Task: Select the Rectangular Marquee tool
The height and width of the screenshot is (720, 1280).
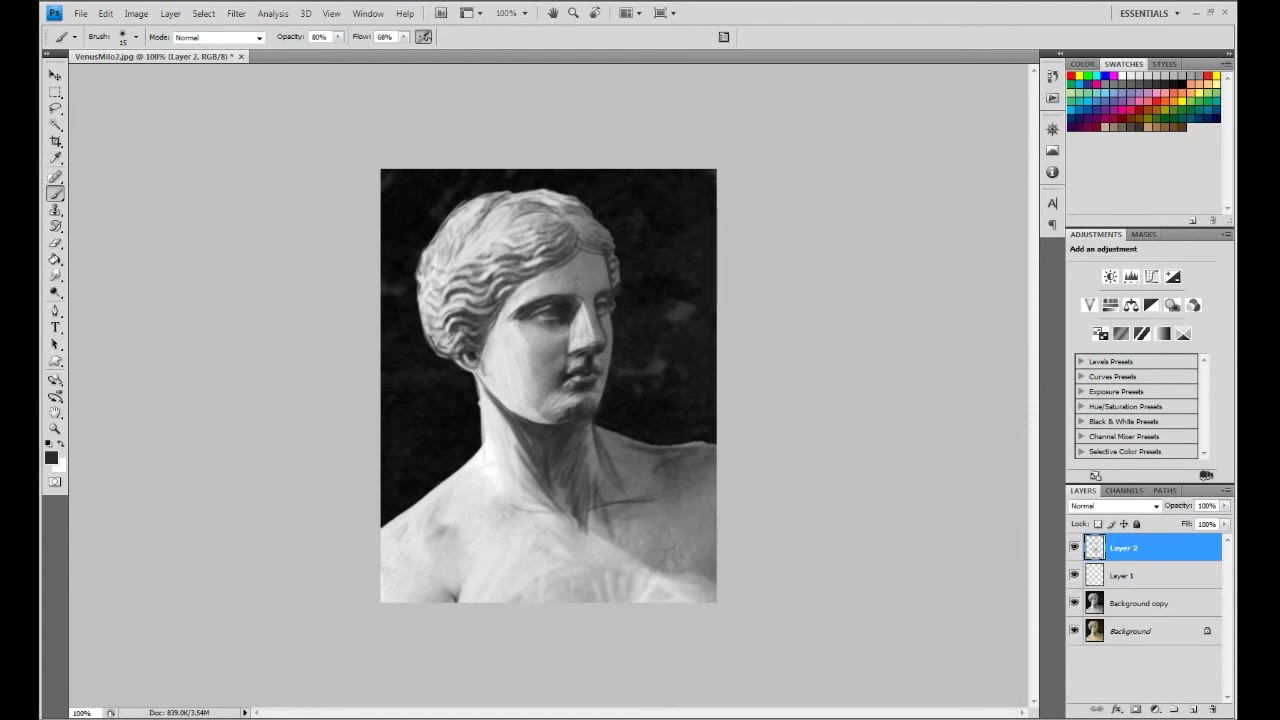Action: 55,92
